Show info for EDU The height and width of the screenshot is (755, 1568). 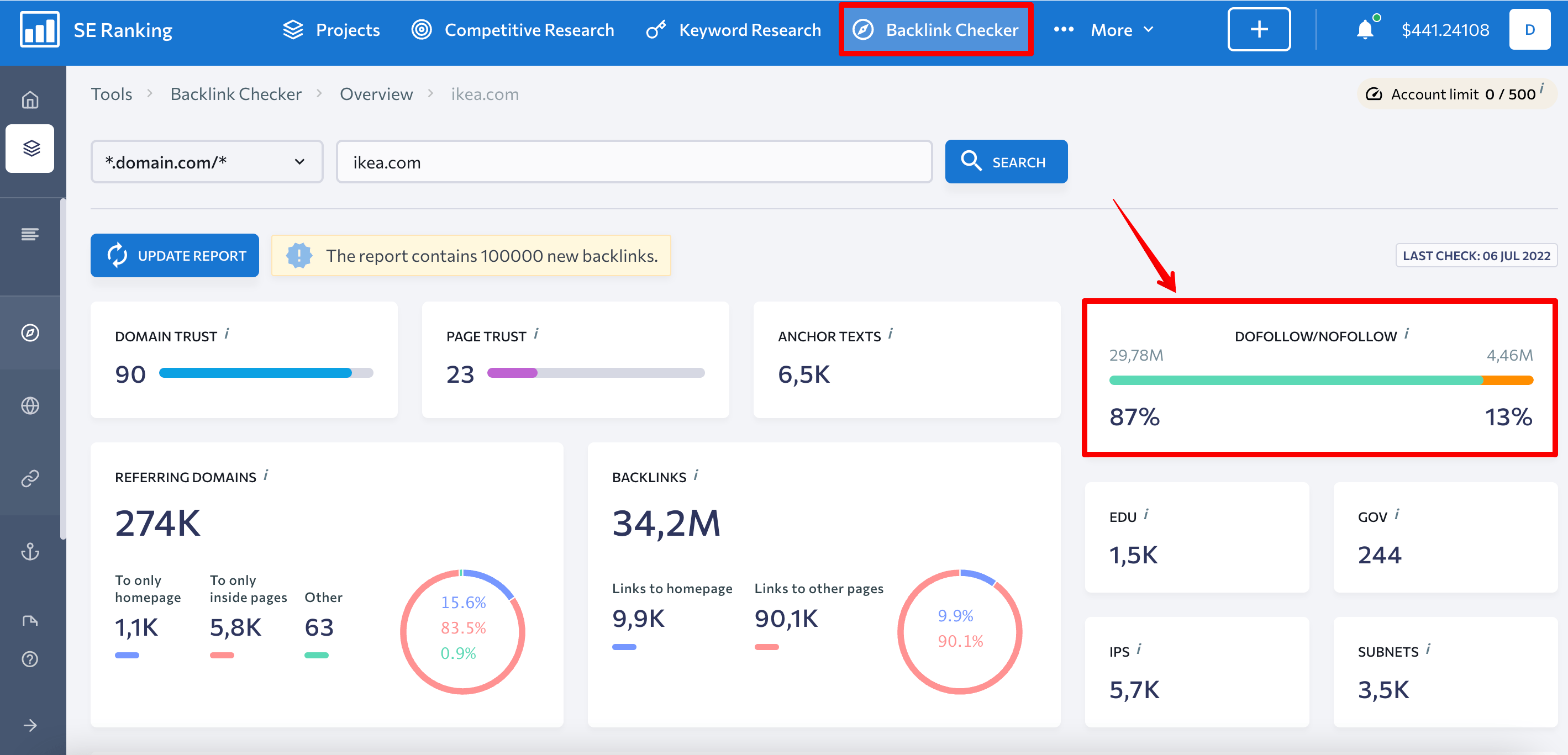(x=1146, y=514)
